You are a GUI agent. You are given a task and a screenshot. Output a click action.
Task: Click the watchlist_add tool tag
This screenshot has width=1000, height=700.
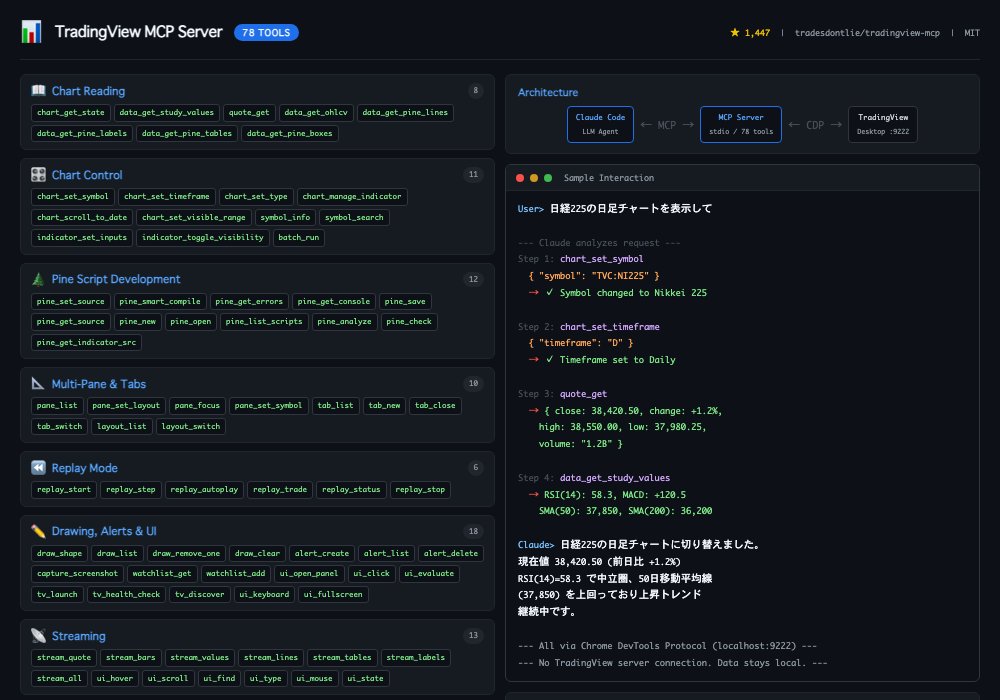pyautogui.click(x=235, y=574)
